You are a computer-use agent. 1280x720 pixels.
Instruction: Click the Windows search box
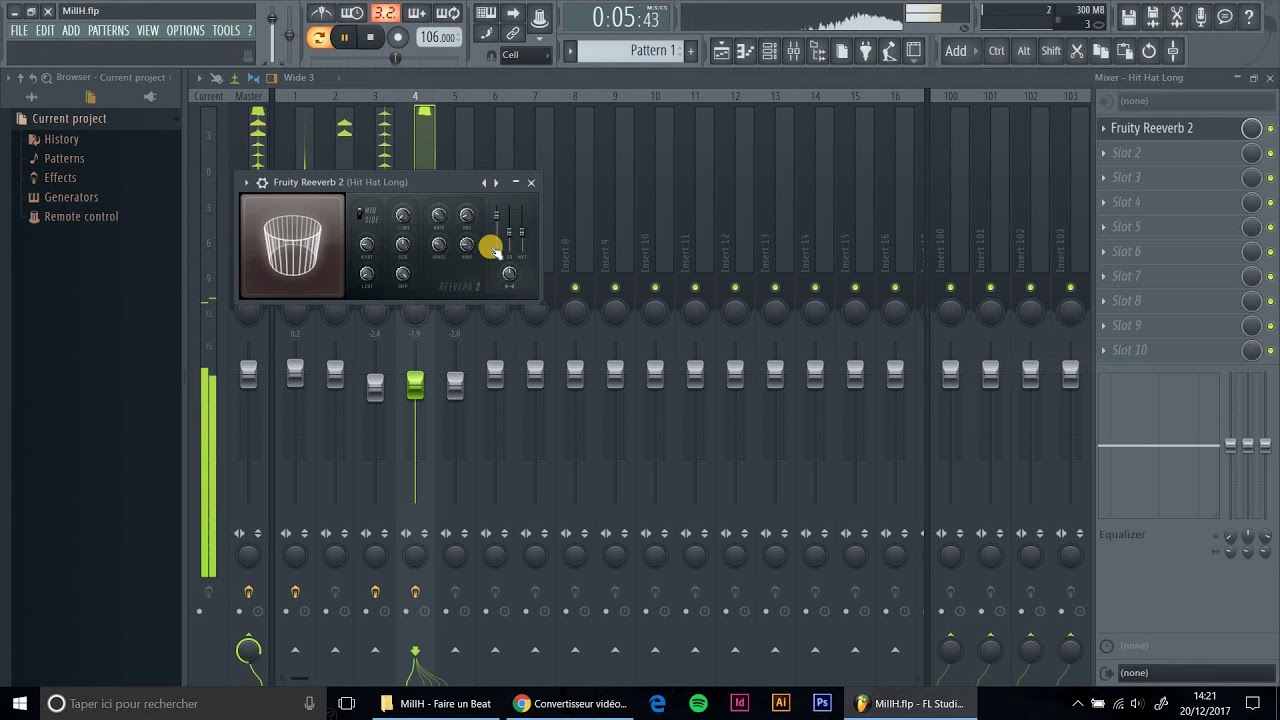183,703
